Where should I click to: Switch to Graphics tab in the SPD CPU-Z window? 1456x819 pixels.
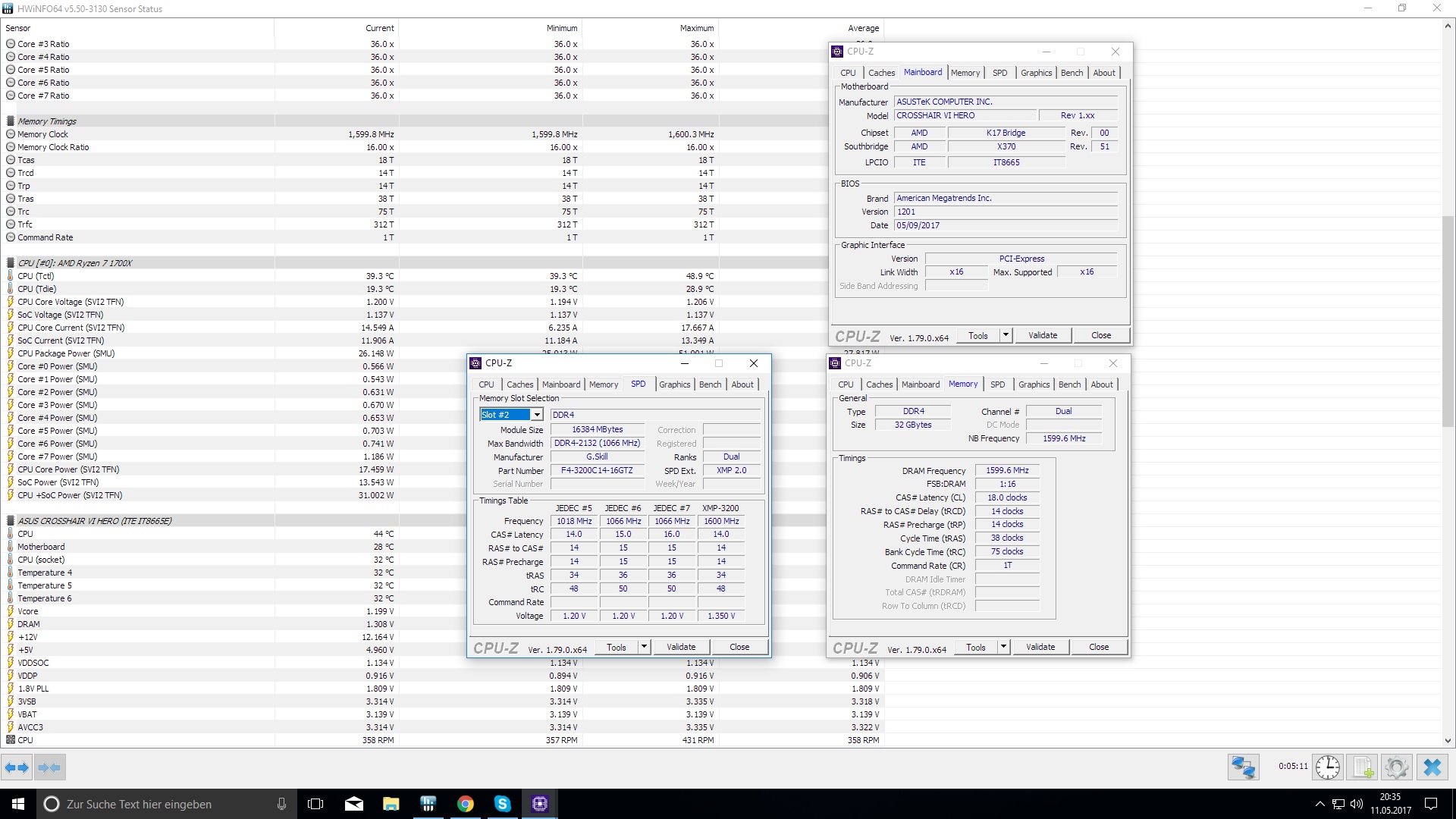click(674, 384)
